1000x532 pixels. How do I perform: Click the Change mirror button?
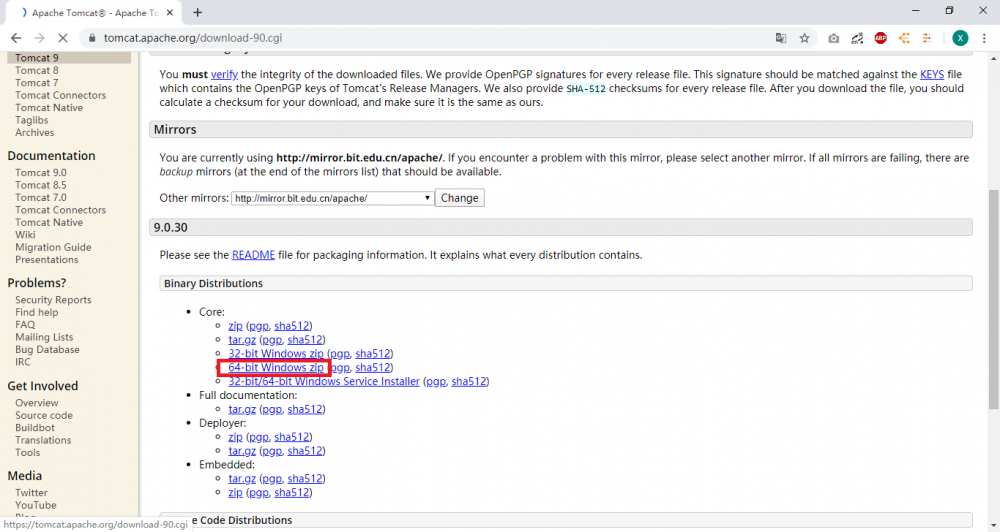(459, 198)
